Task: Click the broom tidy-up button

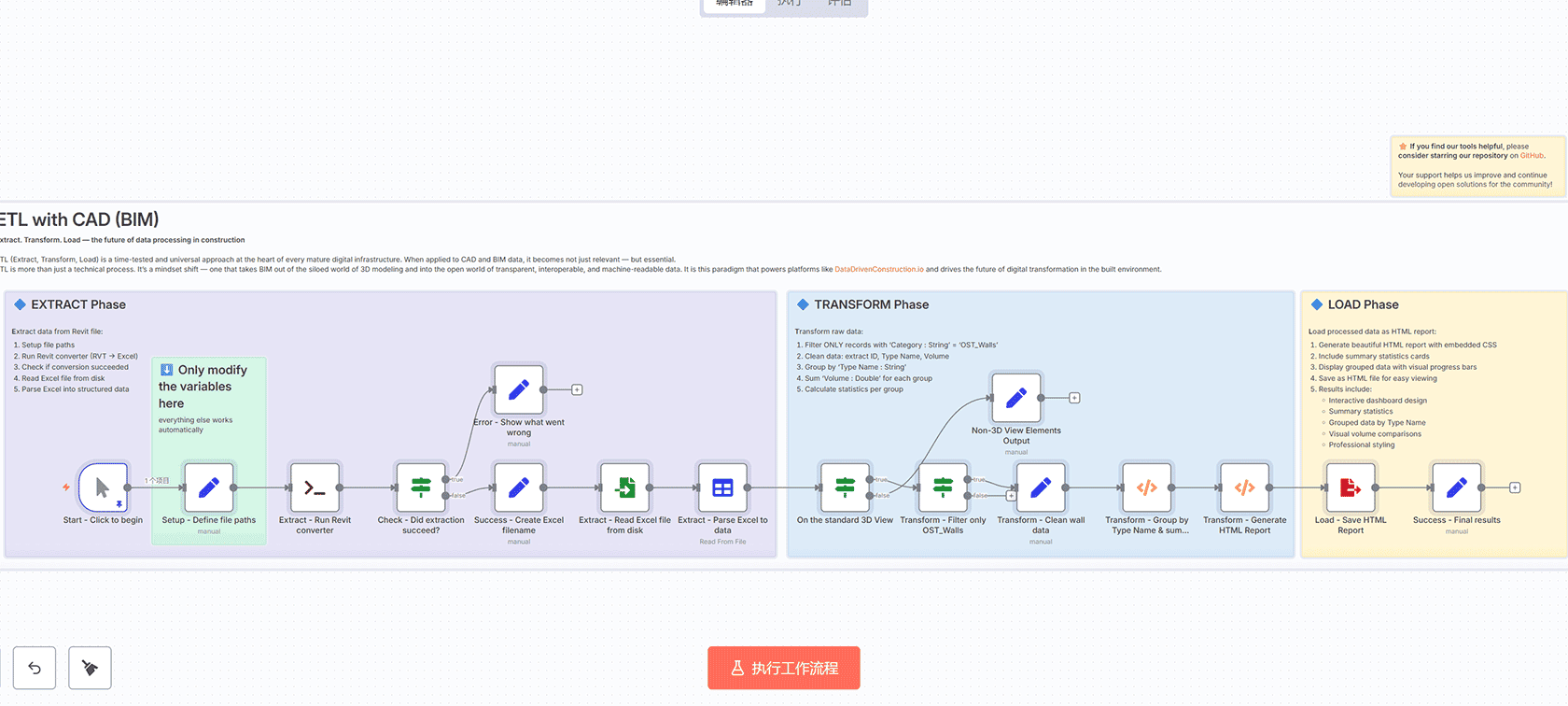Action: (x=91, y=668)
